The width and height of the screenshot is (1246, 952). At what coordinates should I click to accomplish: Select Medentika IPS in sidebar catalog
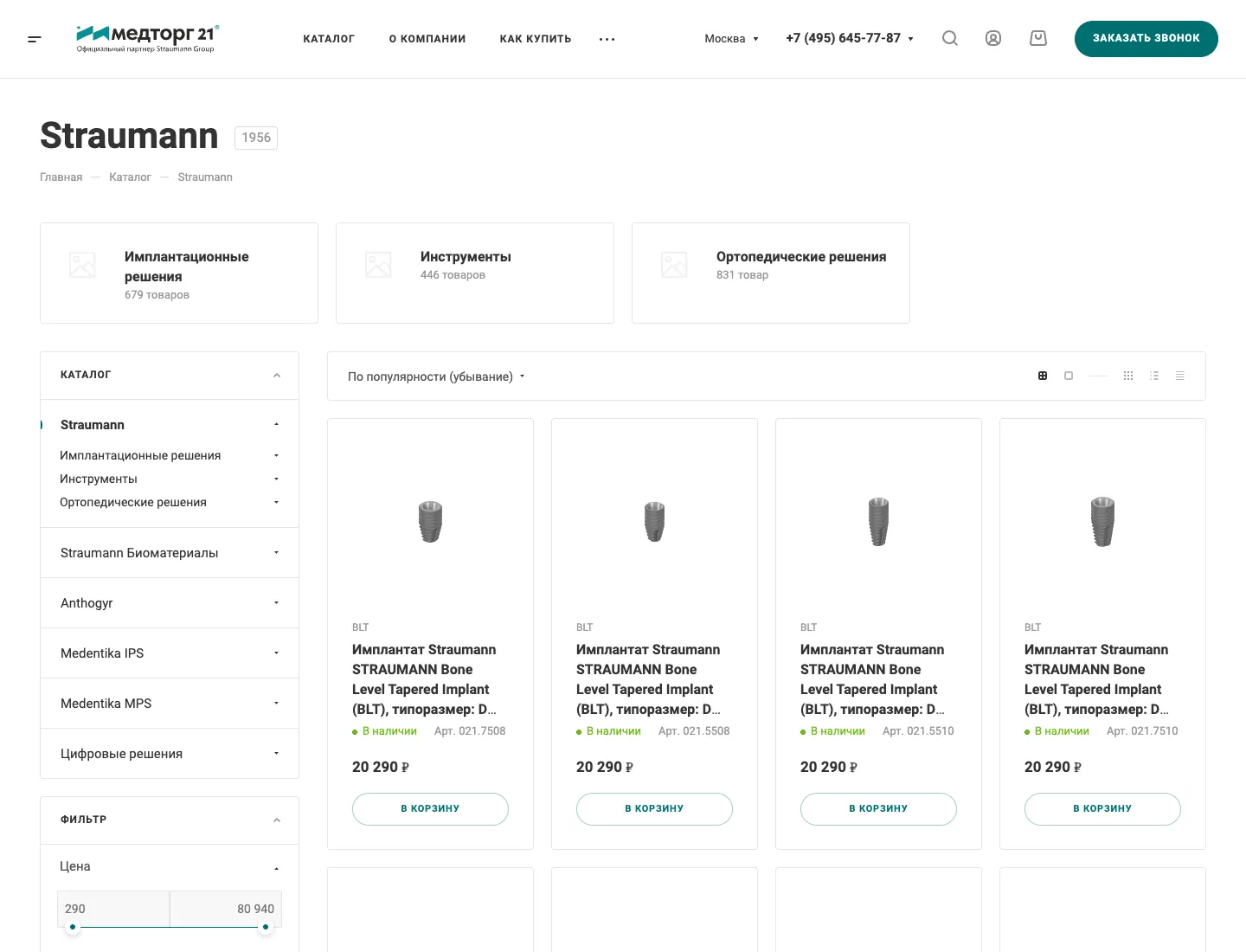coord(102,653)
